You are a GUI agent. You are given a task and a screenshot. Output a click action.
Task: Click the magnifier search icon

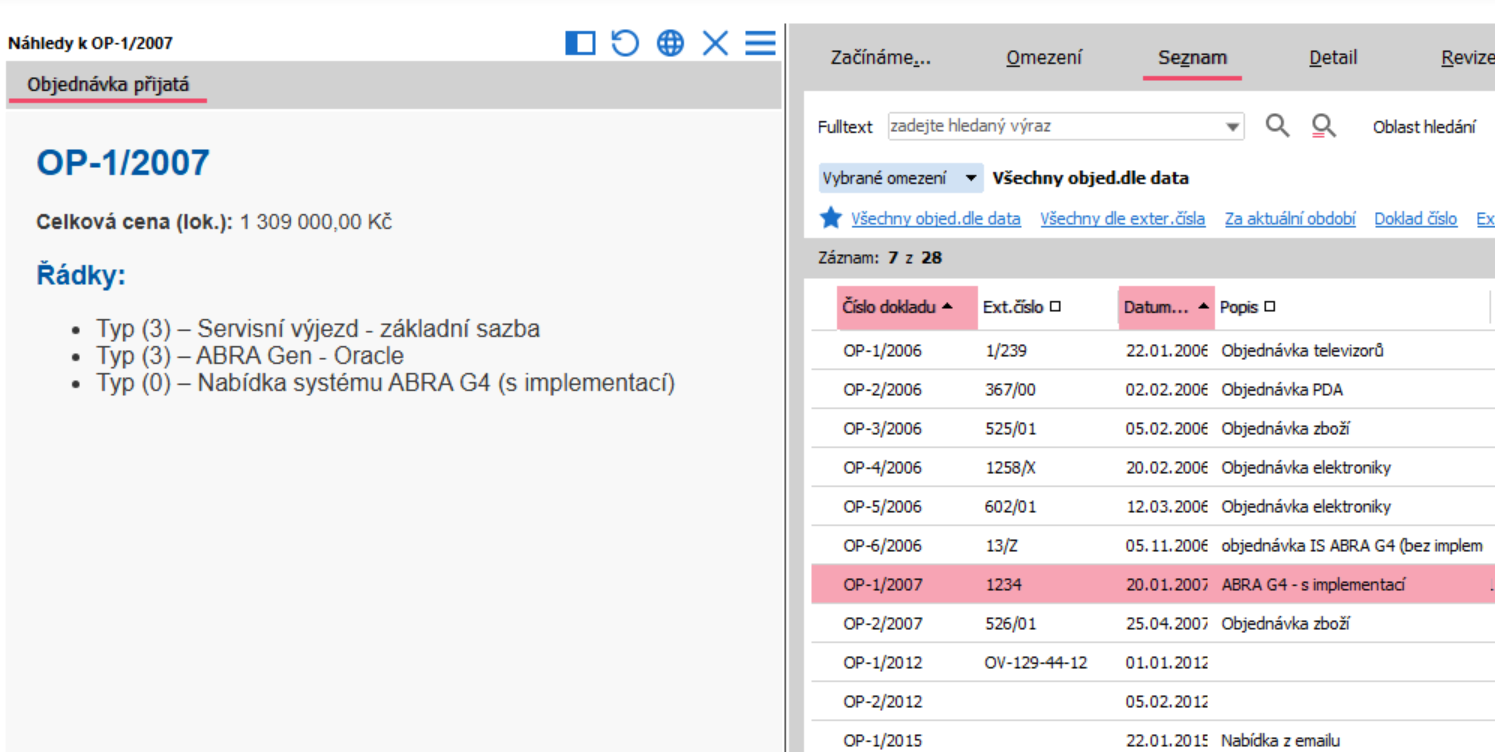pos(1277,126)
